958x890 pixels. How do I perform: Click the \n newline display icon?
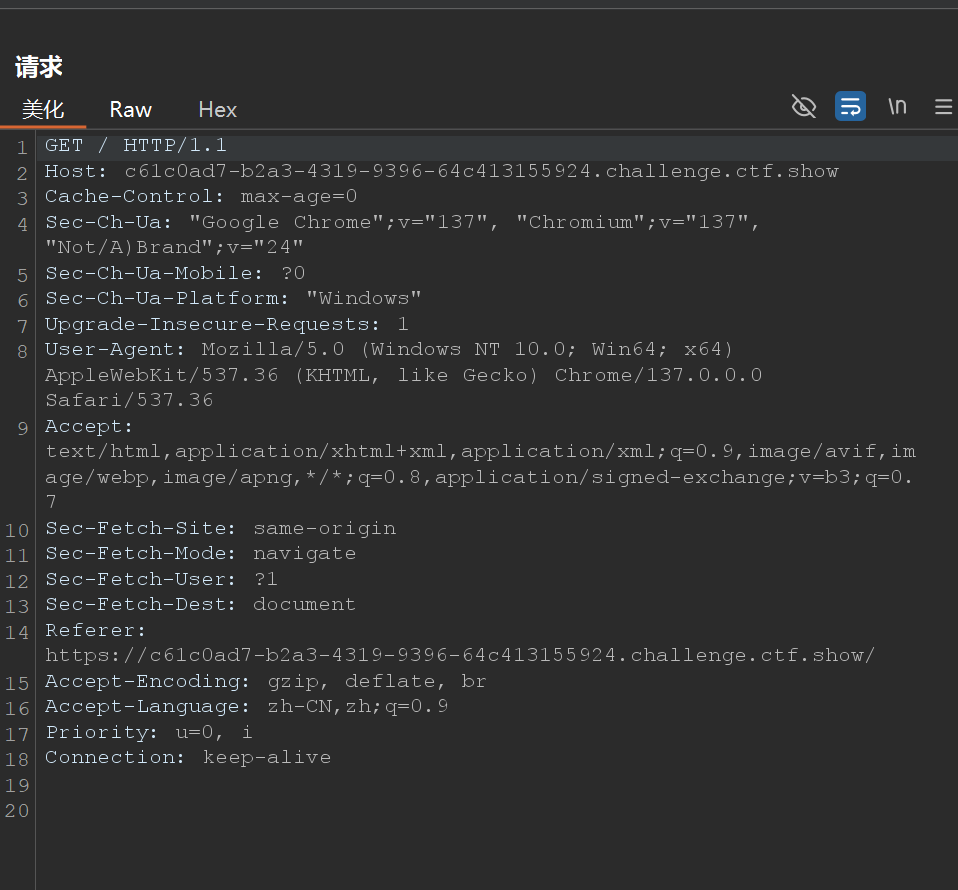pos(897,106)
